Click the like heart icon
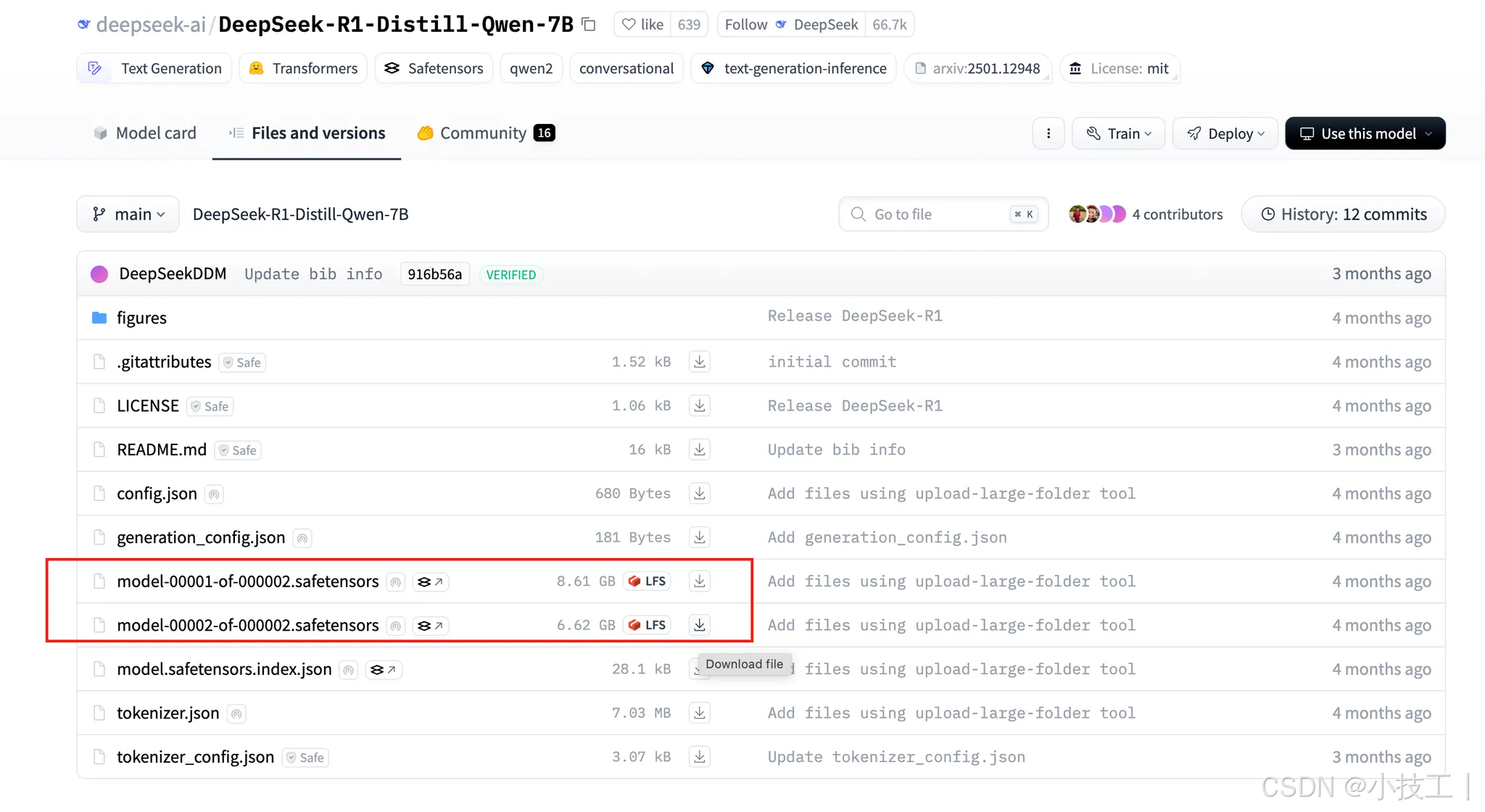Screen dimensions: 1485x812 point(629,25)
